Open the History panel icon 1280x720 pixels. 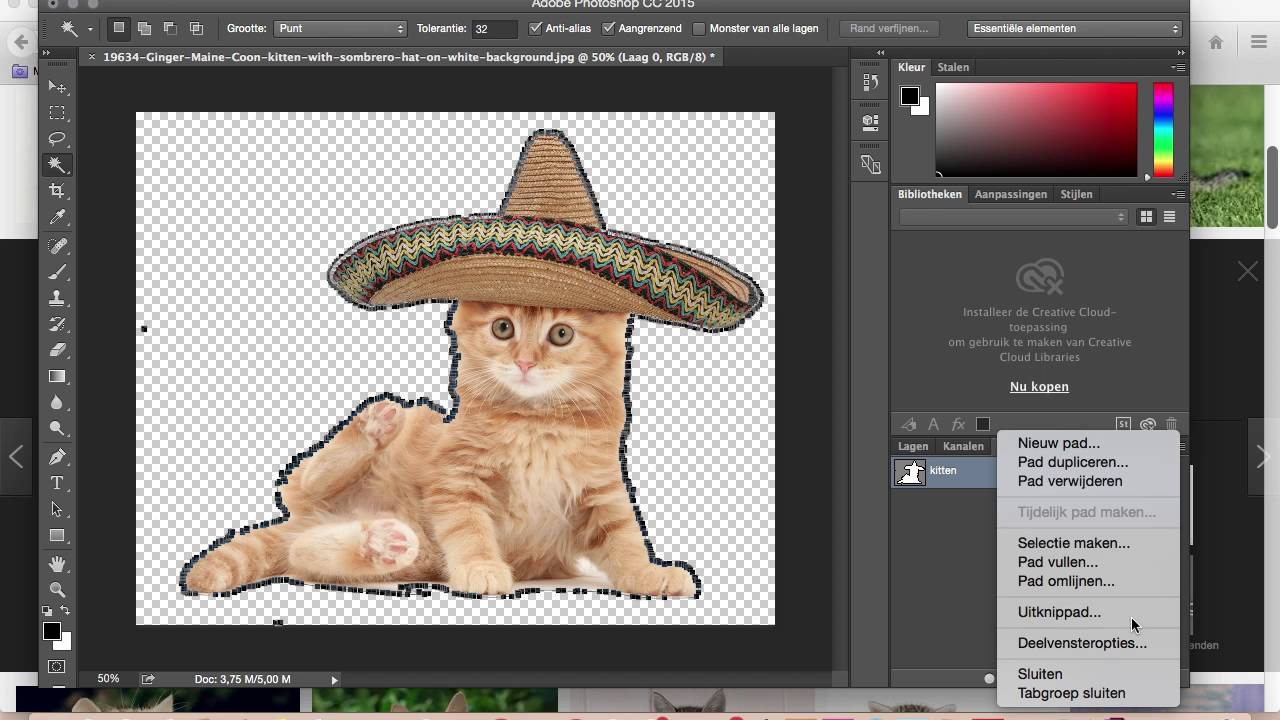click(870, 83)
